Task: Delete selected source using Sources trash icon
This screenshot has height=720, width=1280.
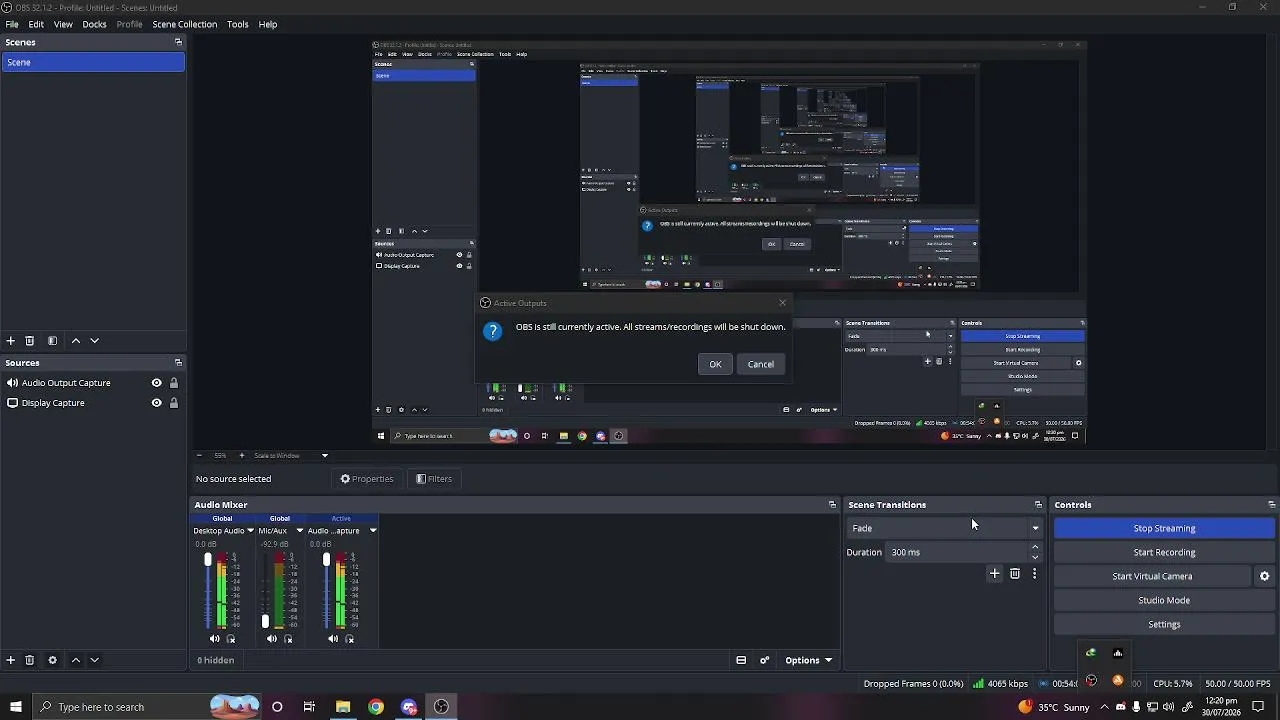Action: click(30, 660)
